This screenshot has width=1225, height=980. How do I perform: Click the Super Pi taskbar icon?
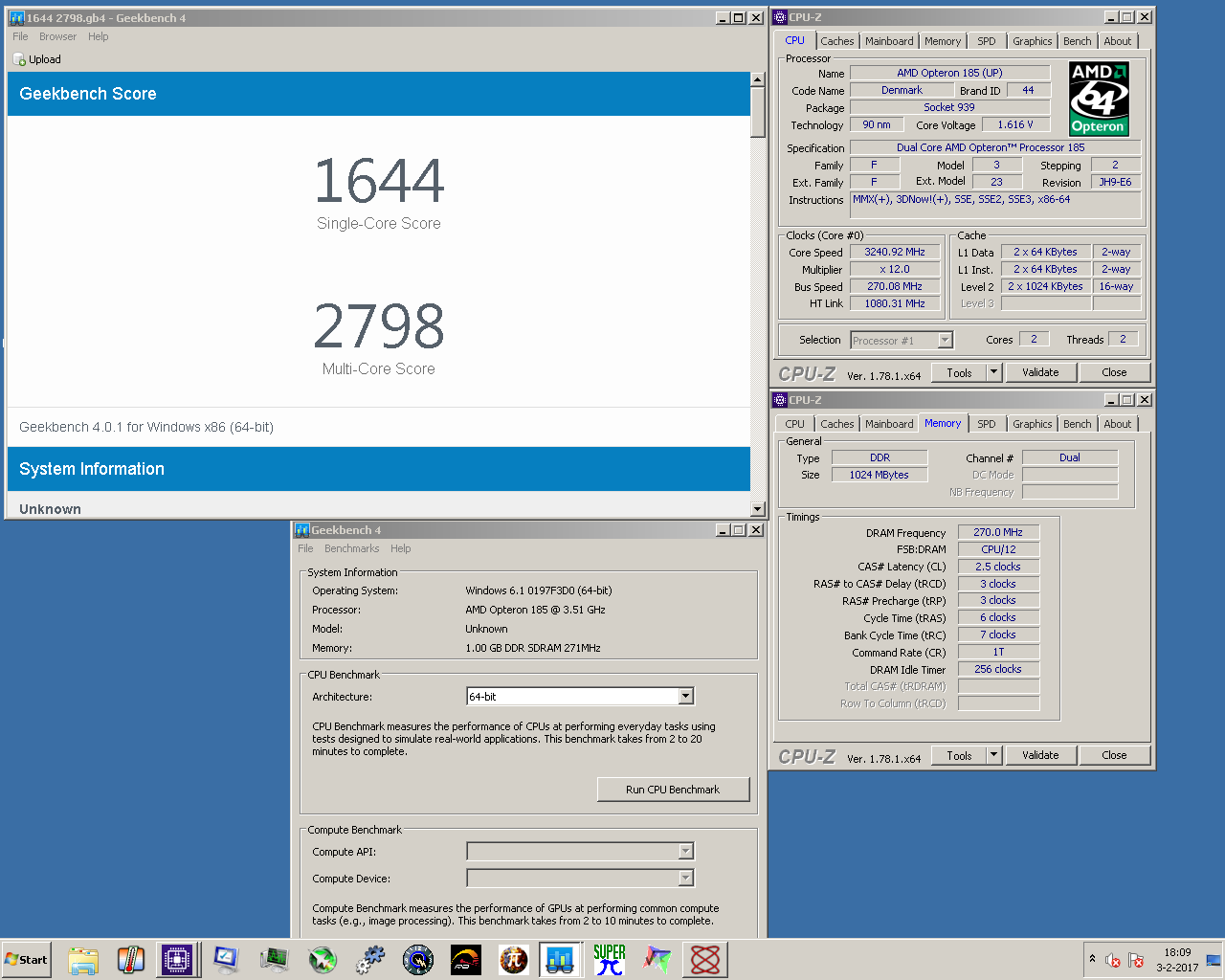pyautogui.click(x=610, y=959)
